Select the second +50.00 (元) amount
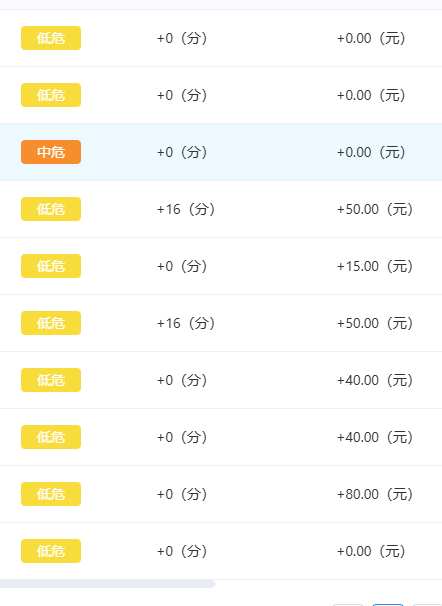 pyautogui.click(x=375, y=323)
